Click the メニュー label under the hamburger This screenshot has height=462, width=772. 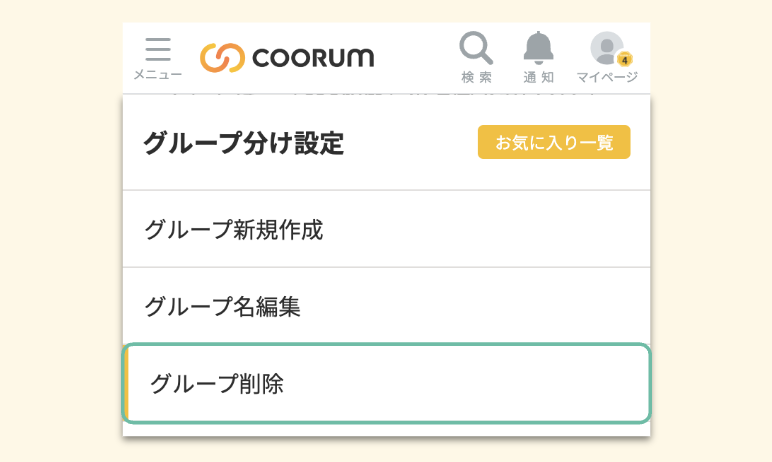point(158,75)
